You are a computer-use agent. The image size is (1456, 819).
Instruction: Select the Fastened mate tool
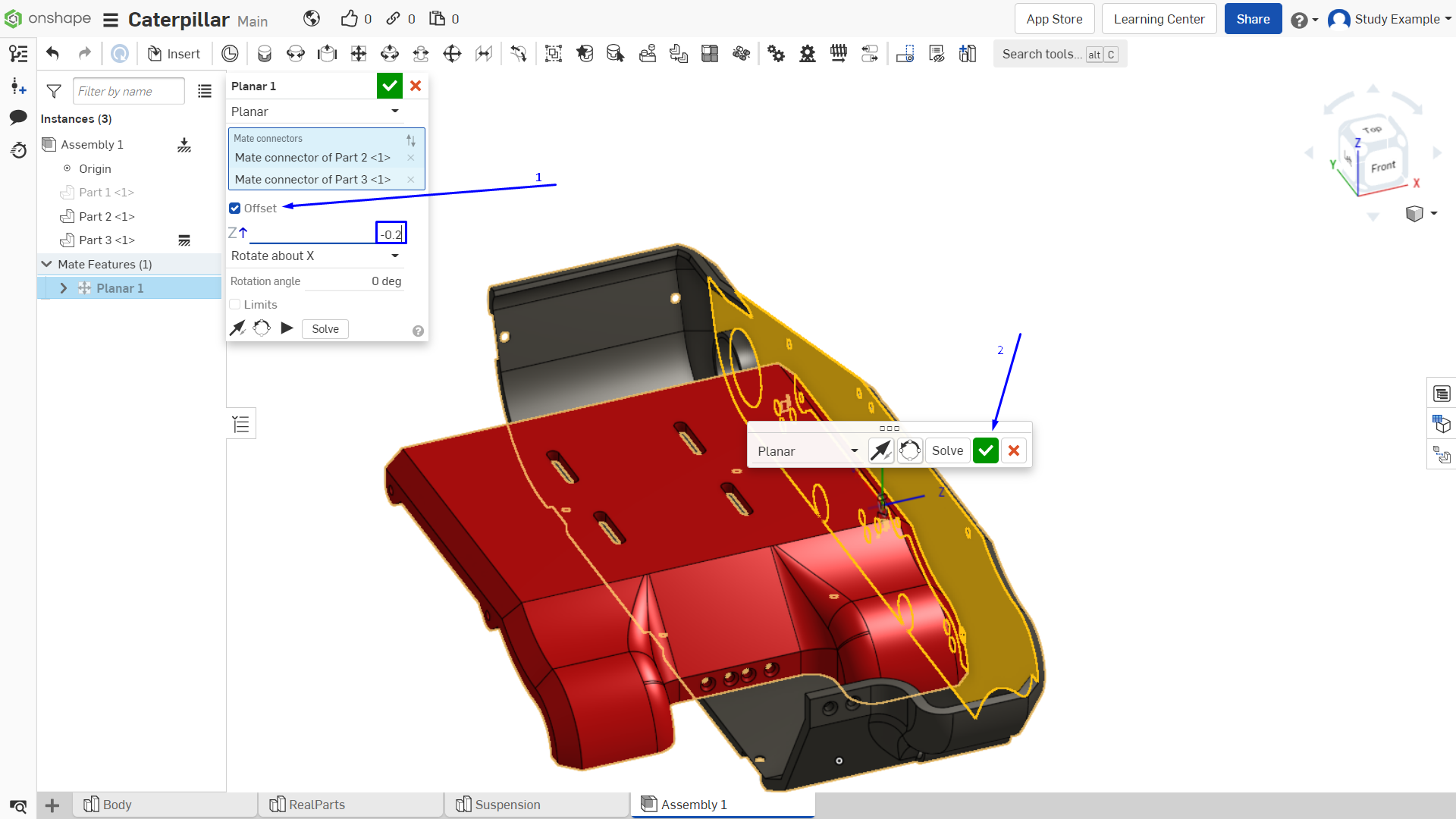(265, 54)
